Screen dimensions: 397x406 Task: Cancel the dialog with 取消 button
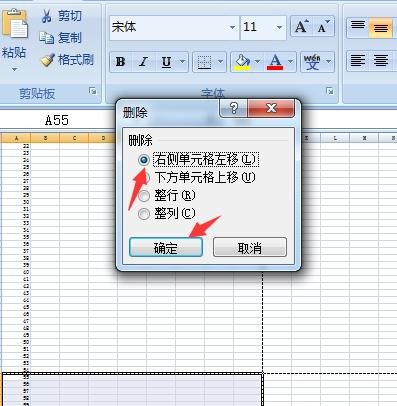click(250, 247)
